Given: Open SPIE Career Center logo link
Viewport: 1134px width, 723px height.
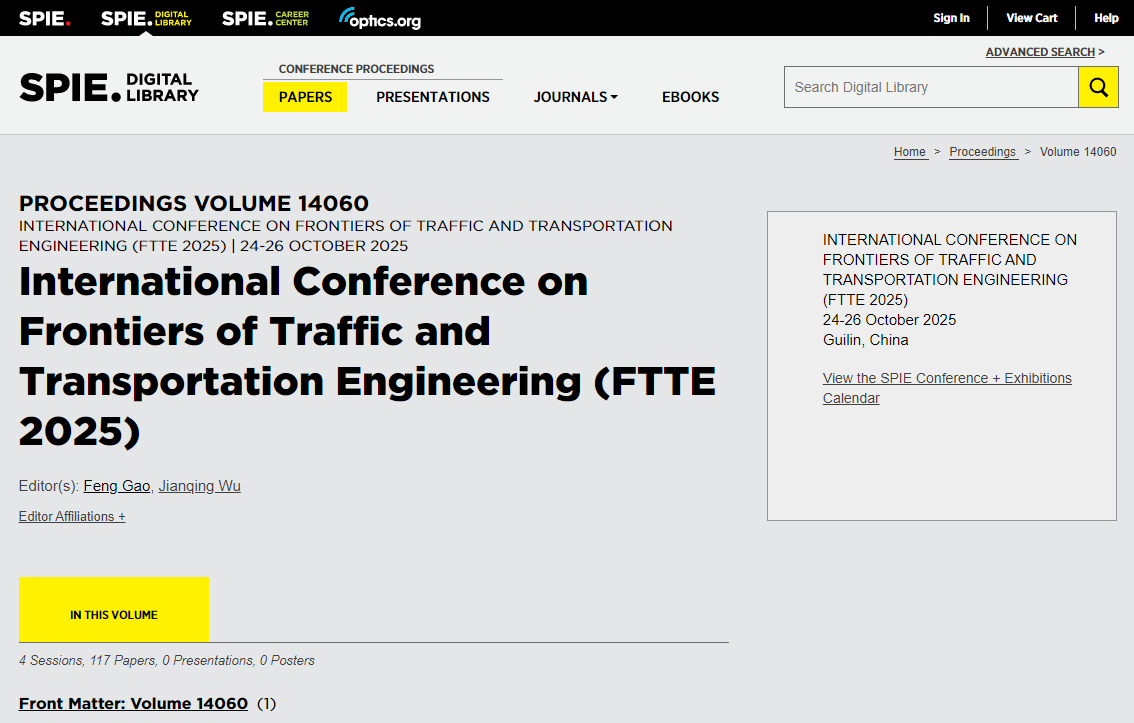Looking at the screenshot, I should click(265, 18).
